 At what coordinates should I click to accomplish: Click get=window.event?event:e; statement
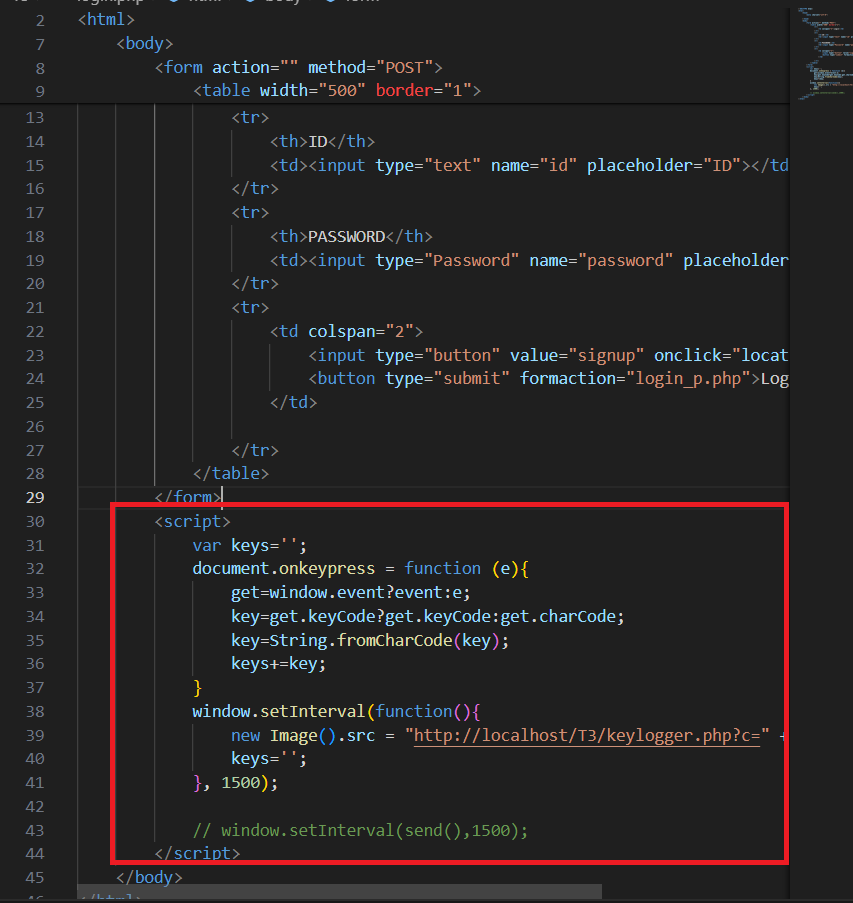pos(351,593)
